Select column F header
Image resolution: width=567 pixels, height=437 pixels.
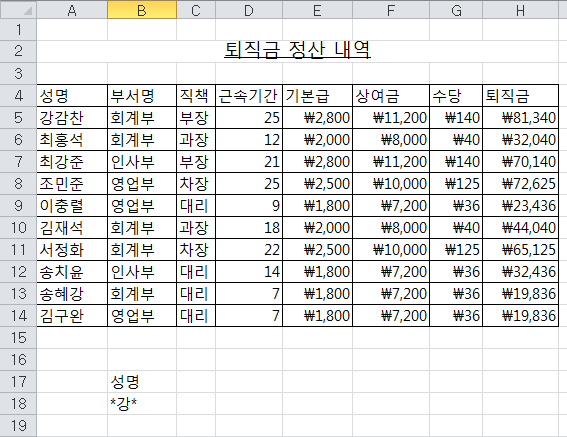(x=391, y=9)
